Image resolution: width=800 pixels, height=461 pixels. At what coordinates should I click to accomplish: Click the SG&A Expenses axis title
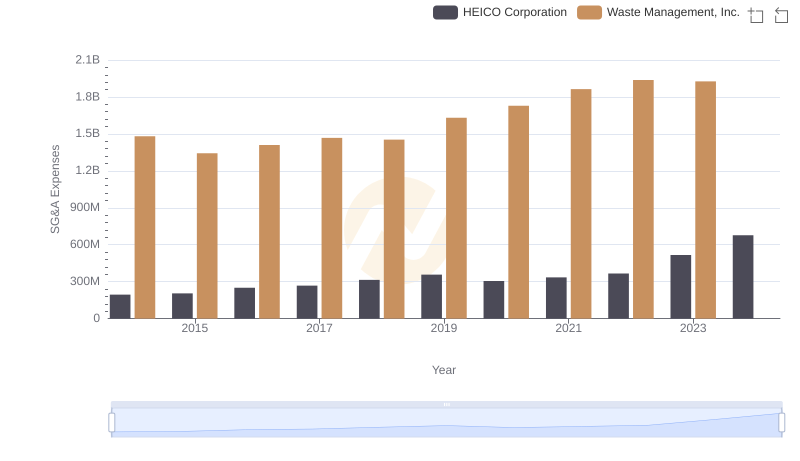click(55, 189)
